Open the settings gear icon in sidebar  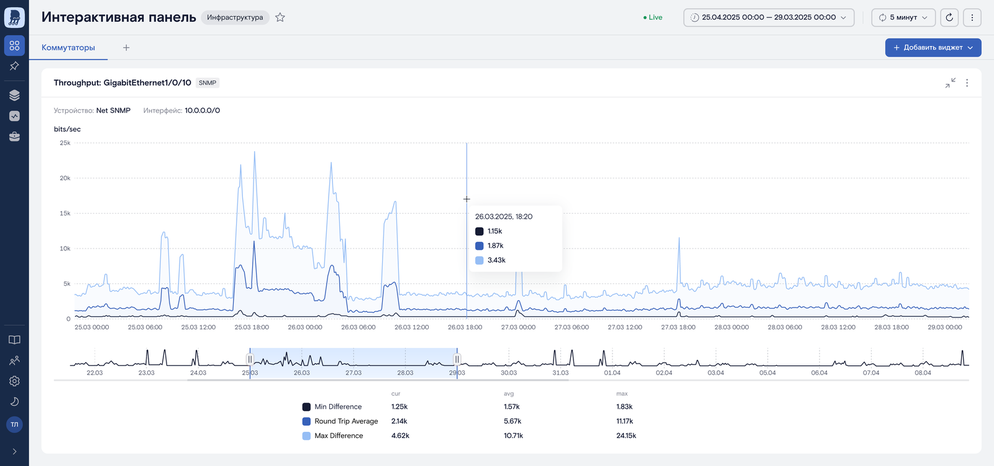pos(15,381)
